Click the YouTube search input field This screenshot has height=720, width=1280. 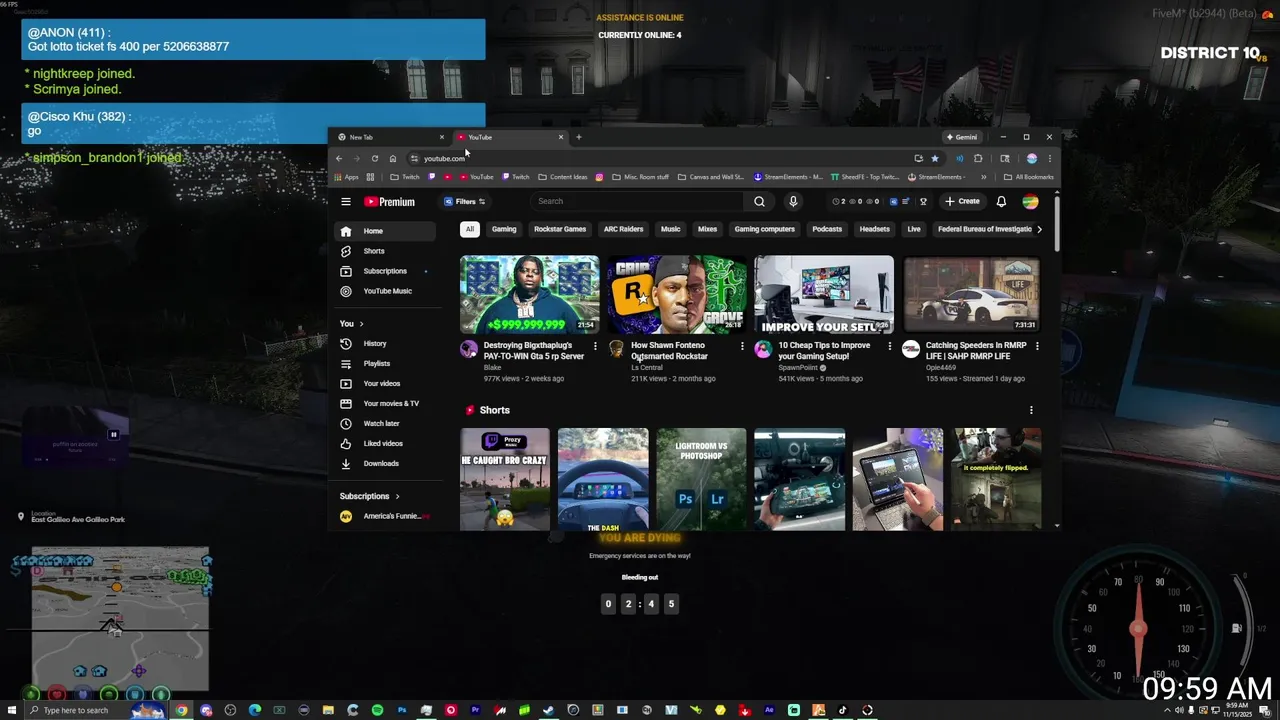click(x=637, y=201)
